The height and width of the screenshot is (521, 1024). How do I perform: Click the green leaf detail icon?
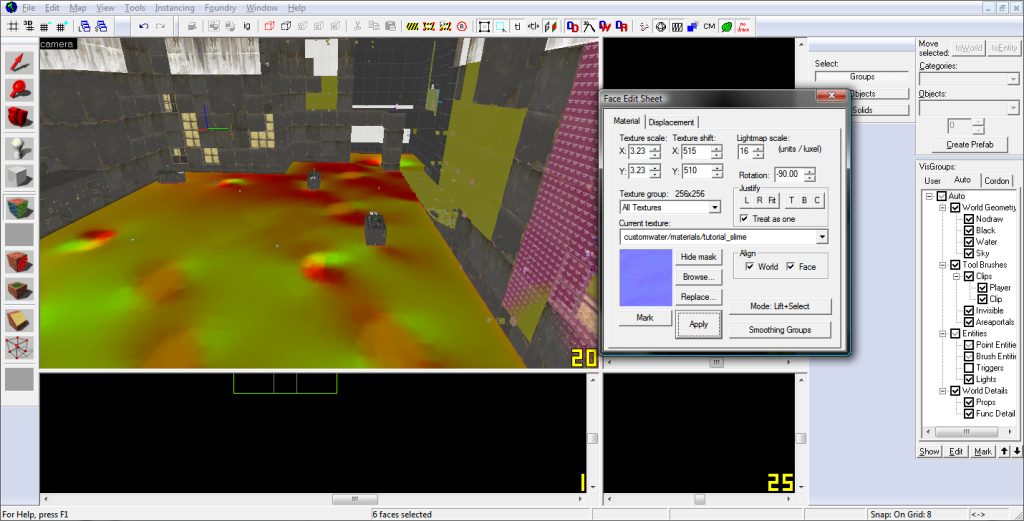pyautogui.click(x=726, y=27)
